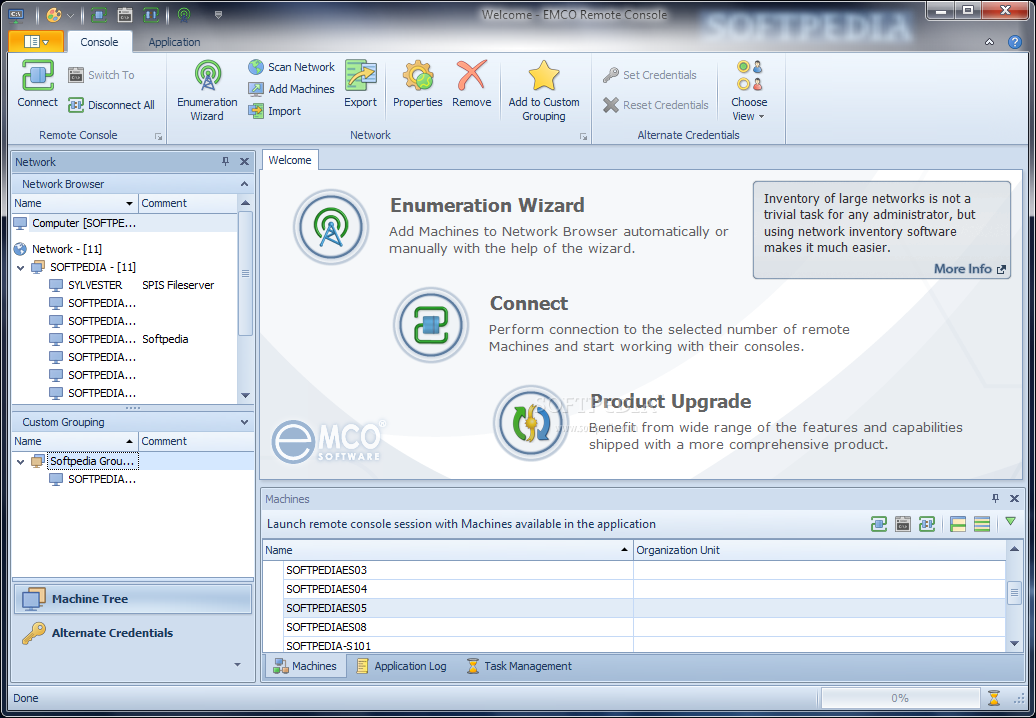Click the Machine Tree navigation button
This screenshot has width=1036, height=718.
click(x=133, y=598)
